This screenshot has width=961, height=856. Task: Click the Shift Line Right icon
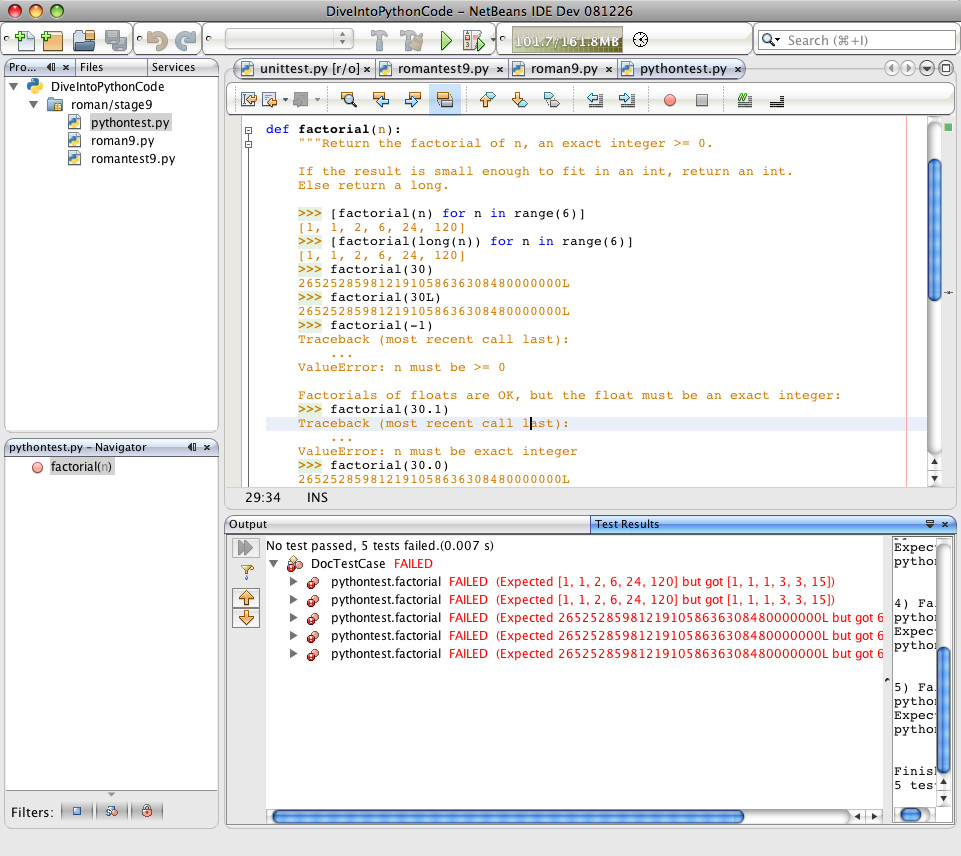point(626,99)
